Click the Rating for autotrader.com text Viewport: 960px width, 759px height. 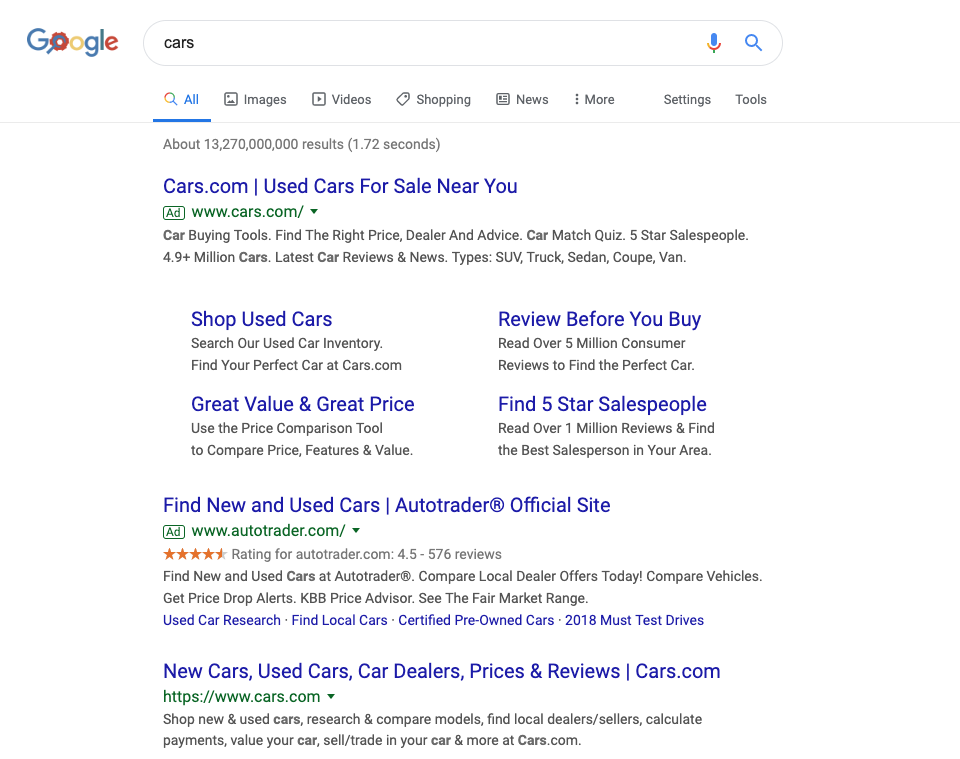click(x=366, y=554)
